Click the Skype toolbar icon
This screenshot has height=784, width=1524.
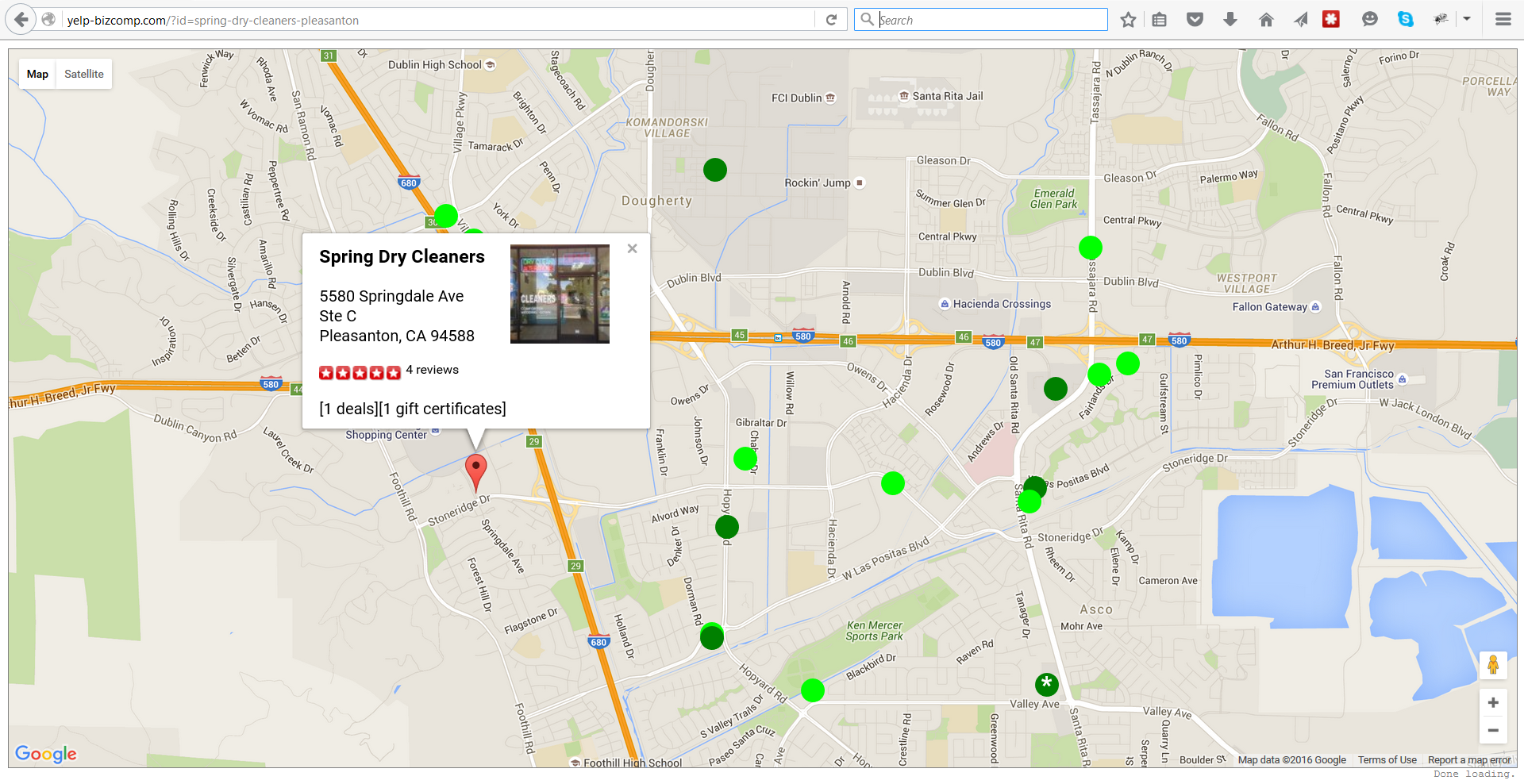pos(1406,19)
